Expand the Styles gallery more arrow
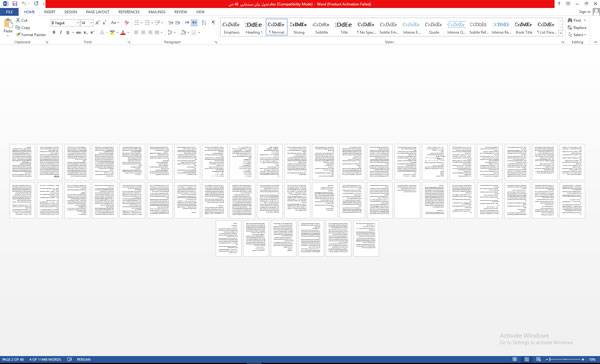The width and height of the screenshot is (600, 364). pyautogui.click(x=561, y=33)
